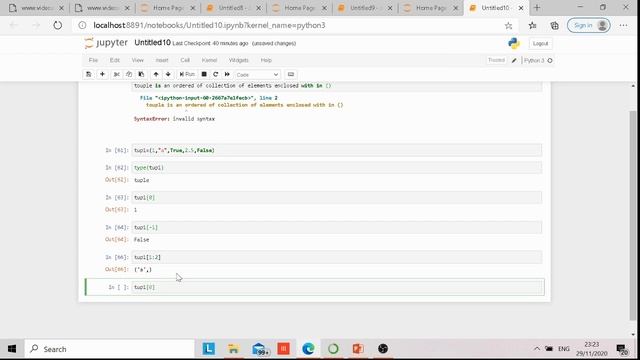
Task: Select the cell with type(tup1)
Action: click(x=337, y=168)
